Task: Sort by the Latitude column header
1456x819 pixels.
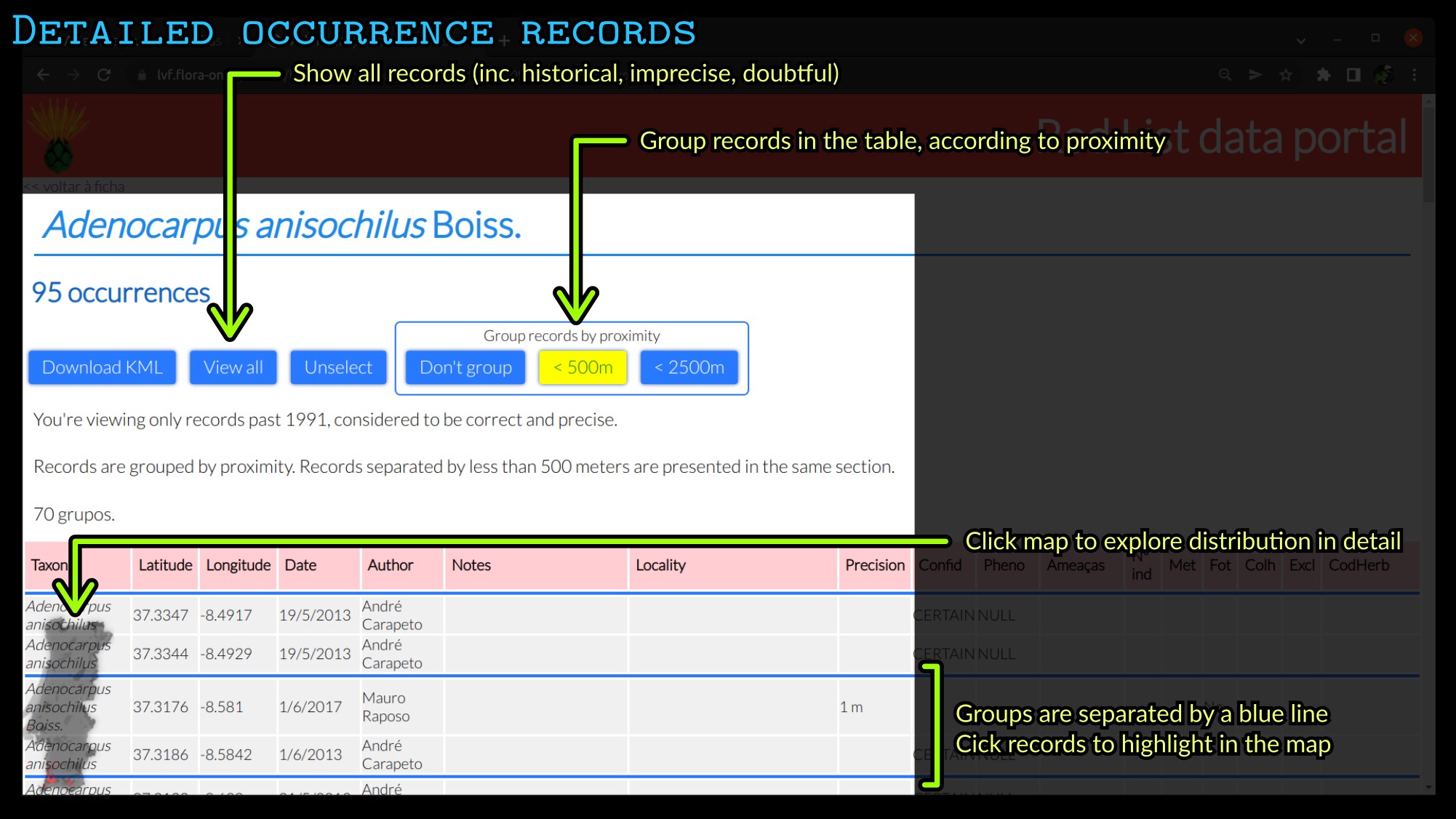Action: pos(165,565)
